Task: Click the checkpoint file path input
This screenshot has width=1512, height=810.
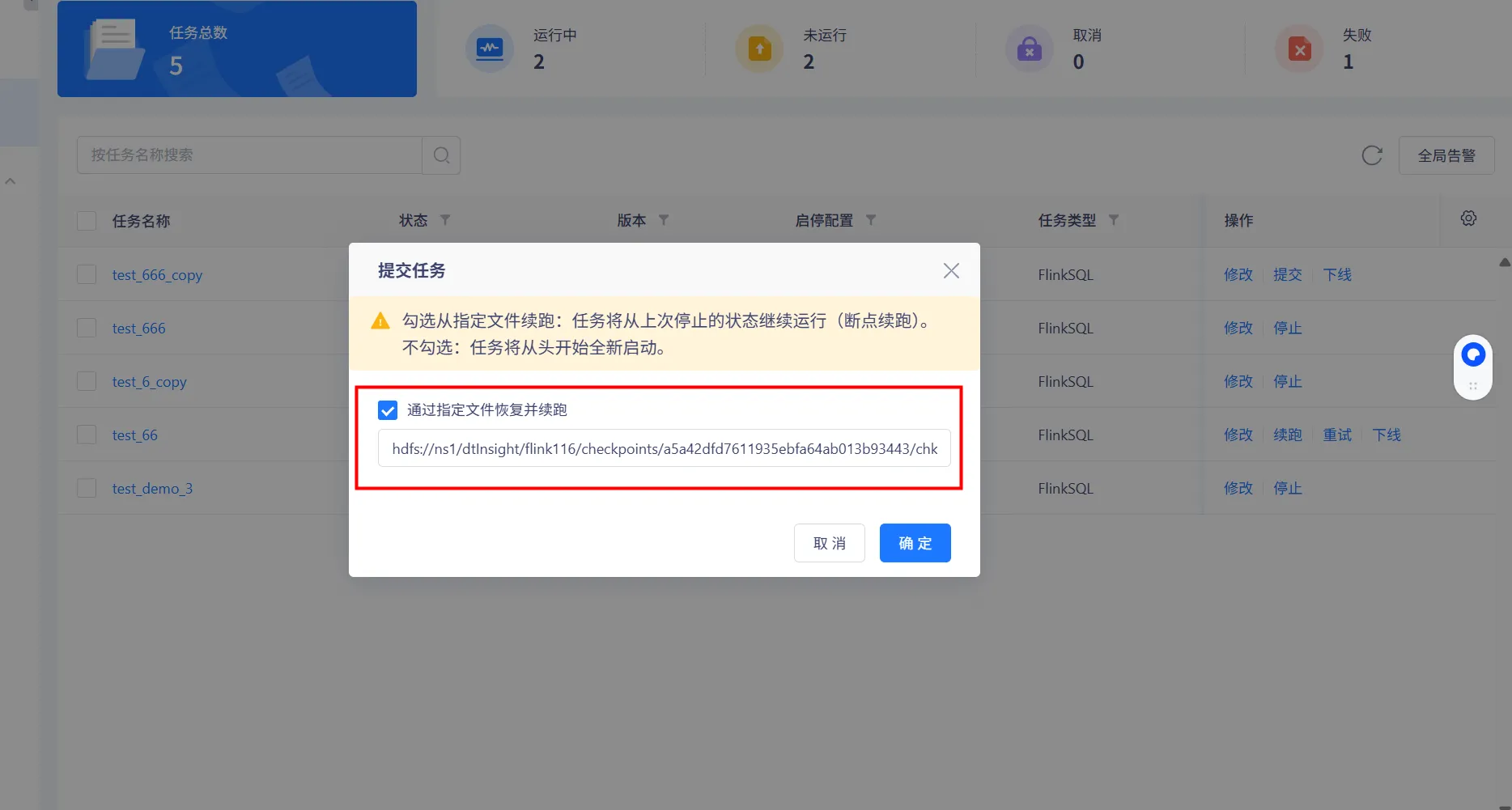Action: [664, 449]
